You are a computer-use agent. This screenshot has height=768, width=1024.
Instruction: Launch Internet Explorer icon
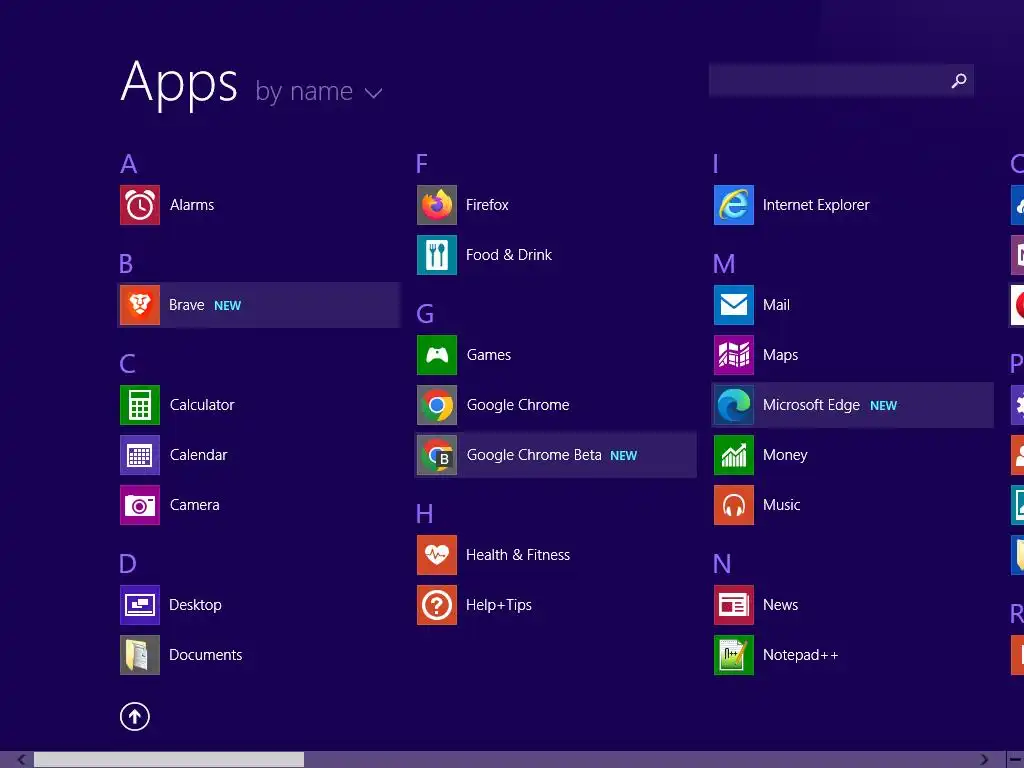[x=734, y=205]
